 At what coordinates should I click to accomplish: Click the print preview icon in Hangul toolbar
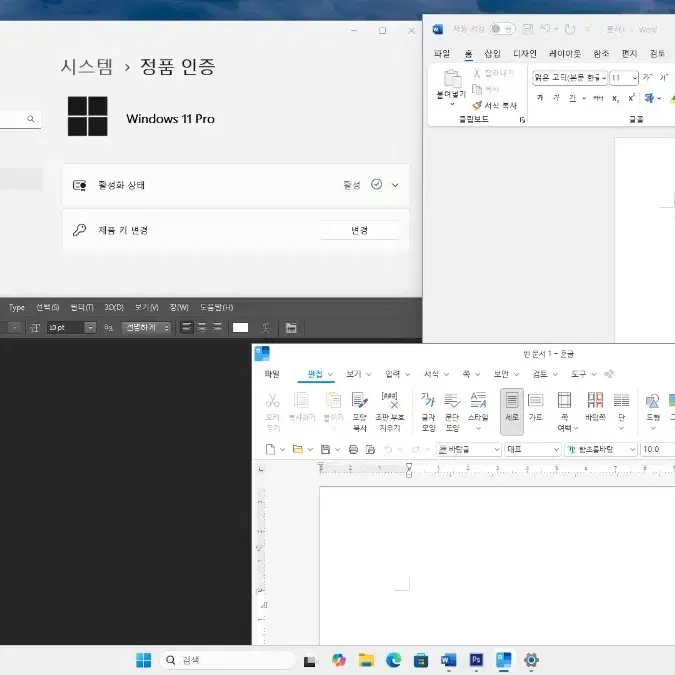(370, 449)
